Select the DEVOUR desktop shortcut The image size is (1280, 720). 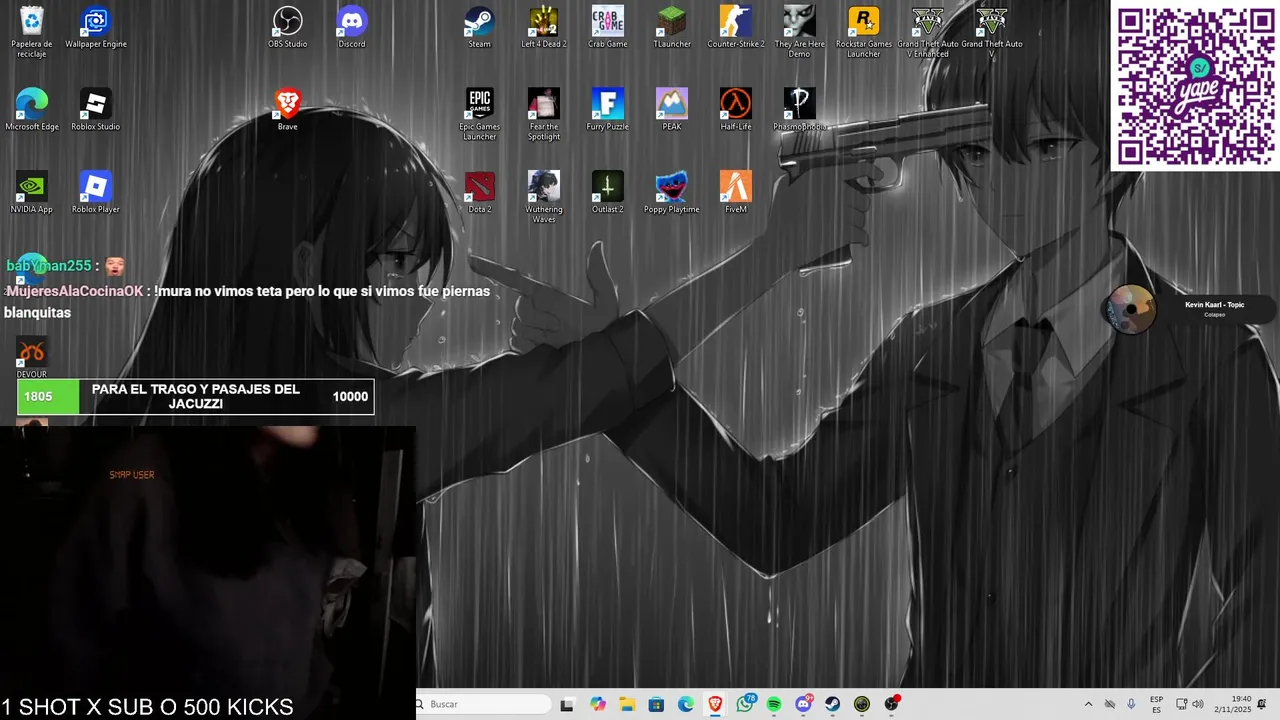click(32, 358)
